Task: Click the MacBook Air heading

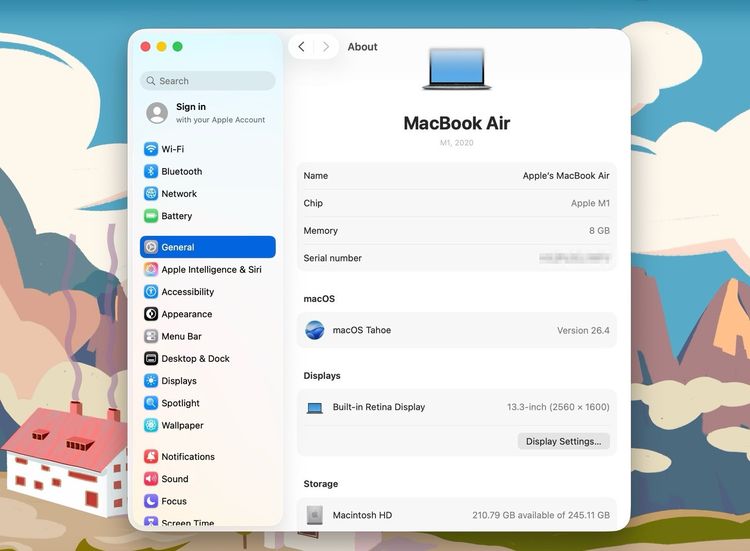Action: [x=457, y=123]
